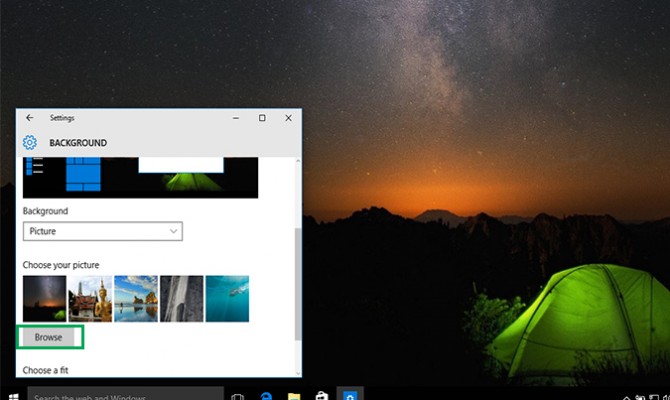Click the 'Settings' window title text

(x=62, y=118)
